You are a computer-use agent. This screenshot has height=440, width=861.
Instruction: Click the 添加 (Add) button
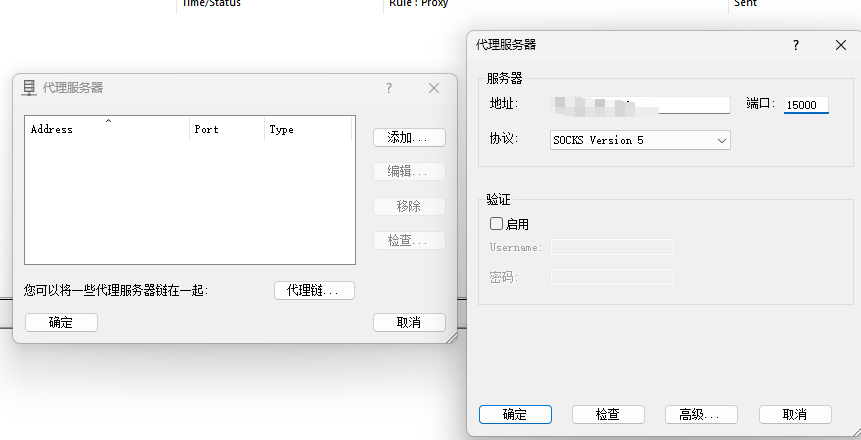point(408,137)
